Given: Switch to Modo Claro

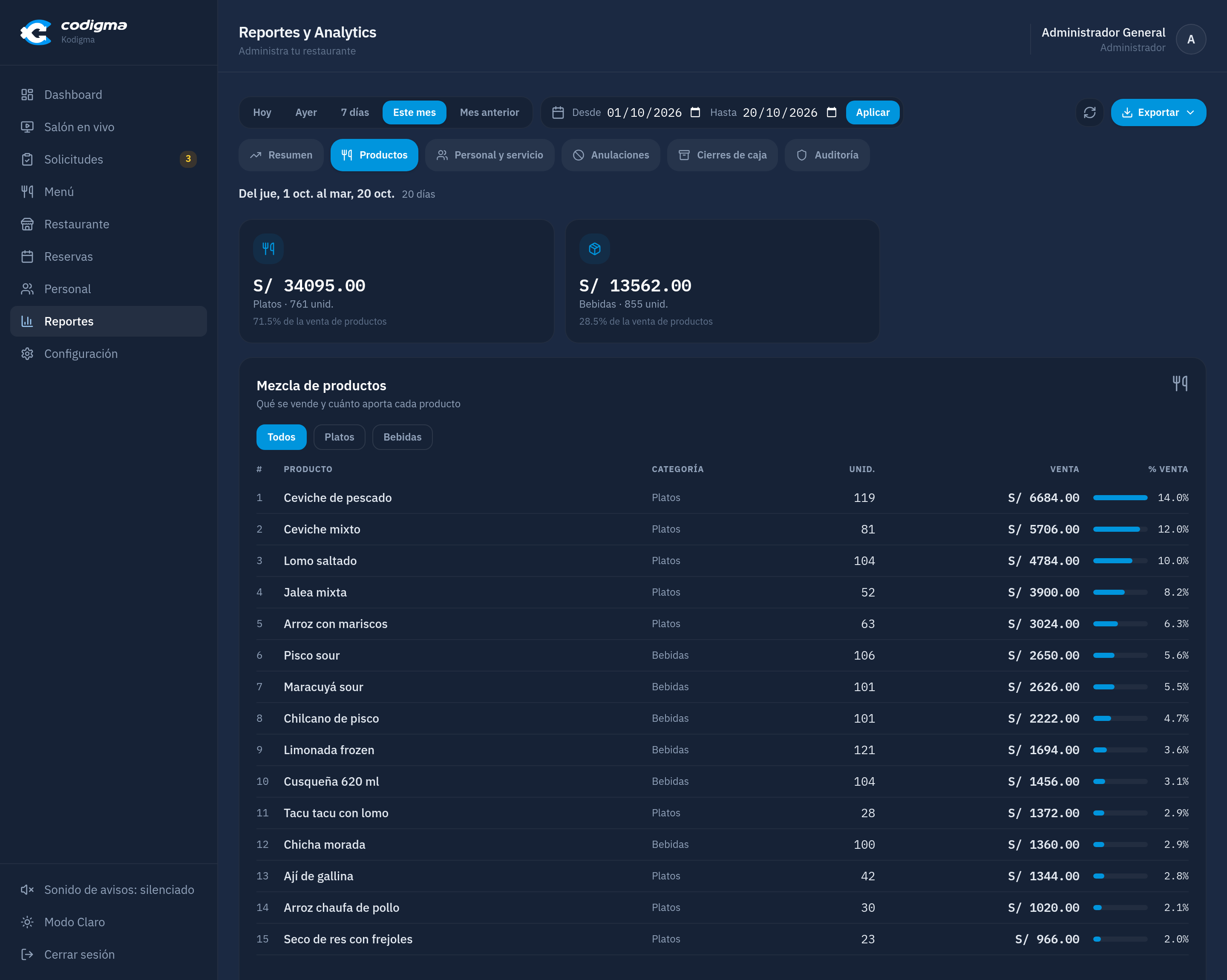Looking at the screenshot, I should [108, 922].
